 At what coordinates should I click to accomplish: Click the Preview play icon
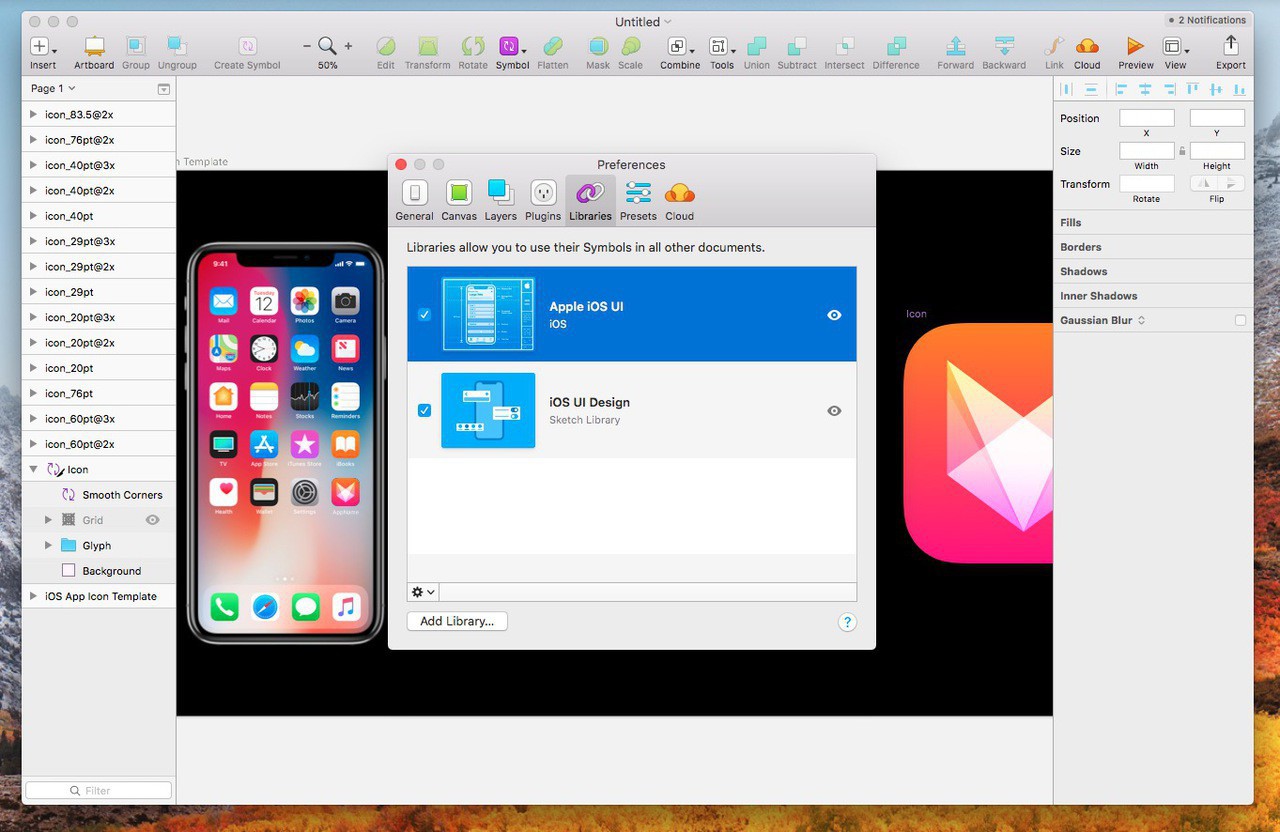point(1135,47)
